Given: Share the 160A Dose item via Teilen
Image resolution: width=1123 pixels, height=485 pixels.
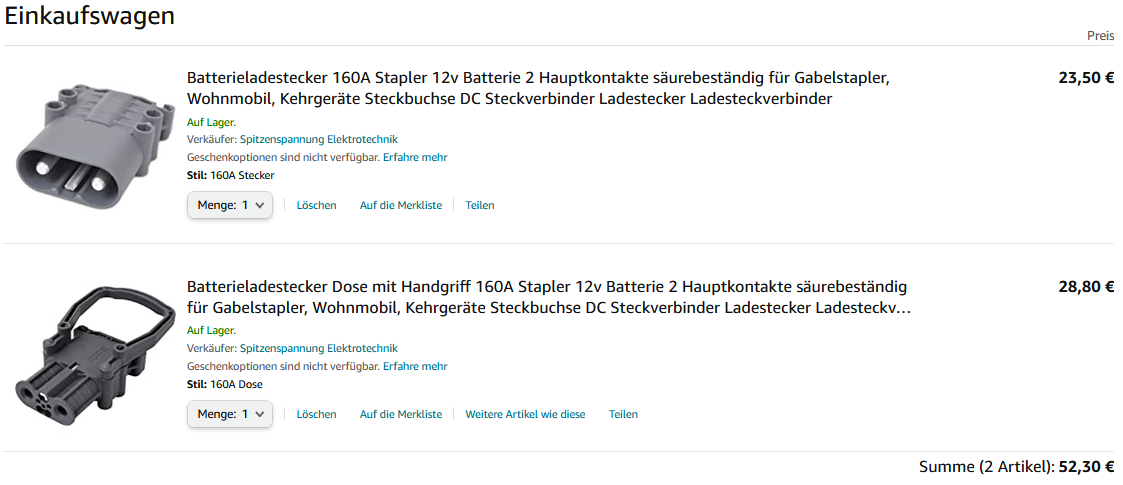Looking at the screenshot, I should [623, 414].
